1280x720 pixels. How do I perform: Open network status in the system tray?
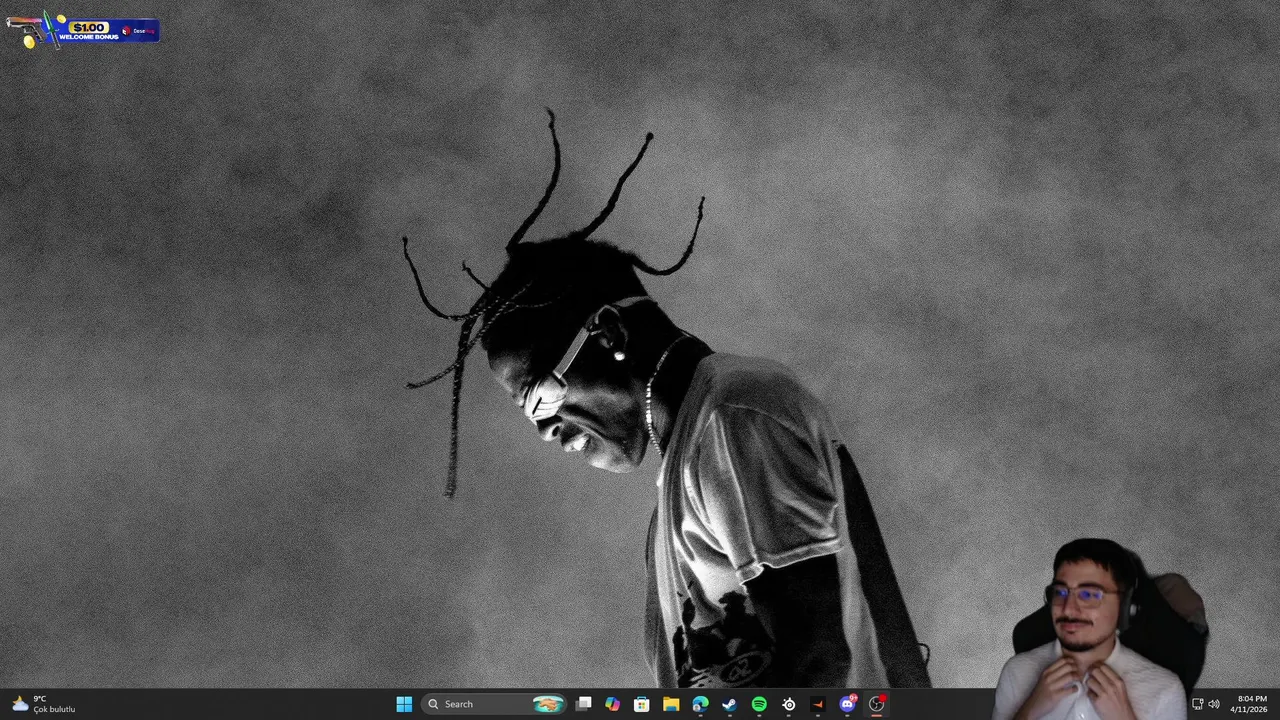click(1198, 704)
